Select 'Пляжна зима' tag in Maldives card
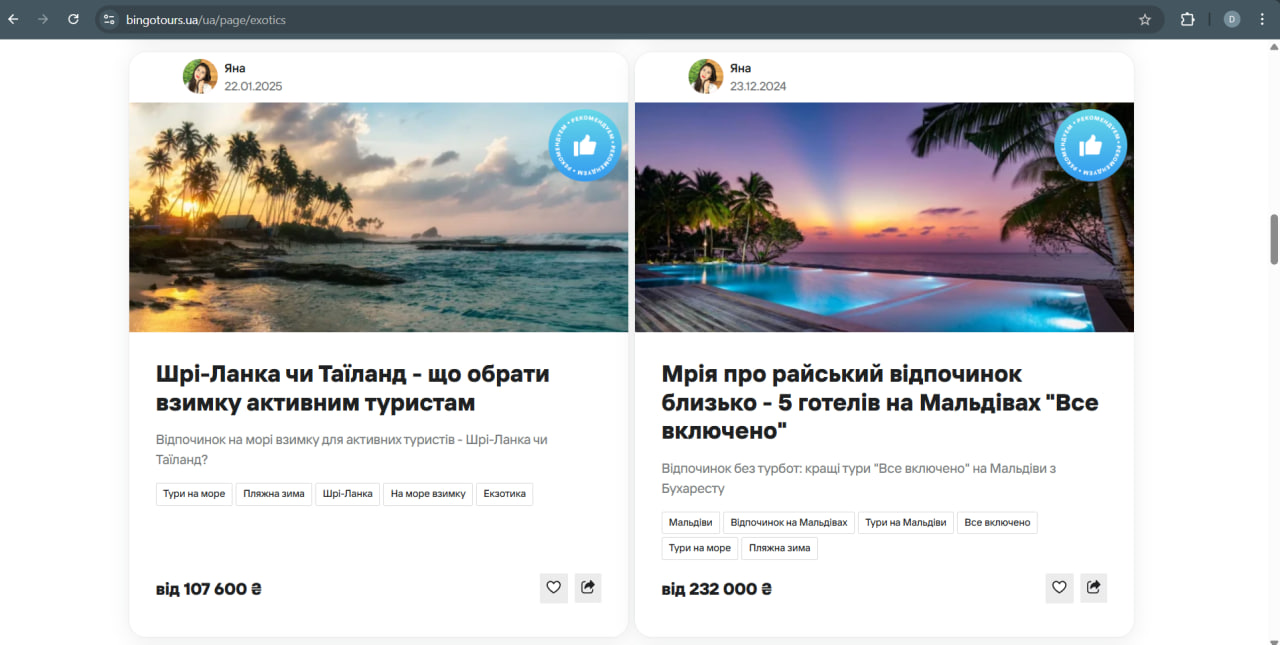This screenshot has height=645, width=1280. click(780, 548)
